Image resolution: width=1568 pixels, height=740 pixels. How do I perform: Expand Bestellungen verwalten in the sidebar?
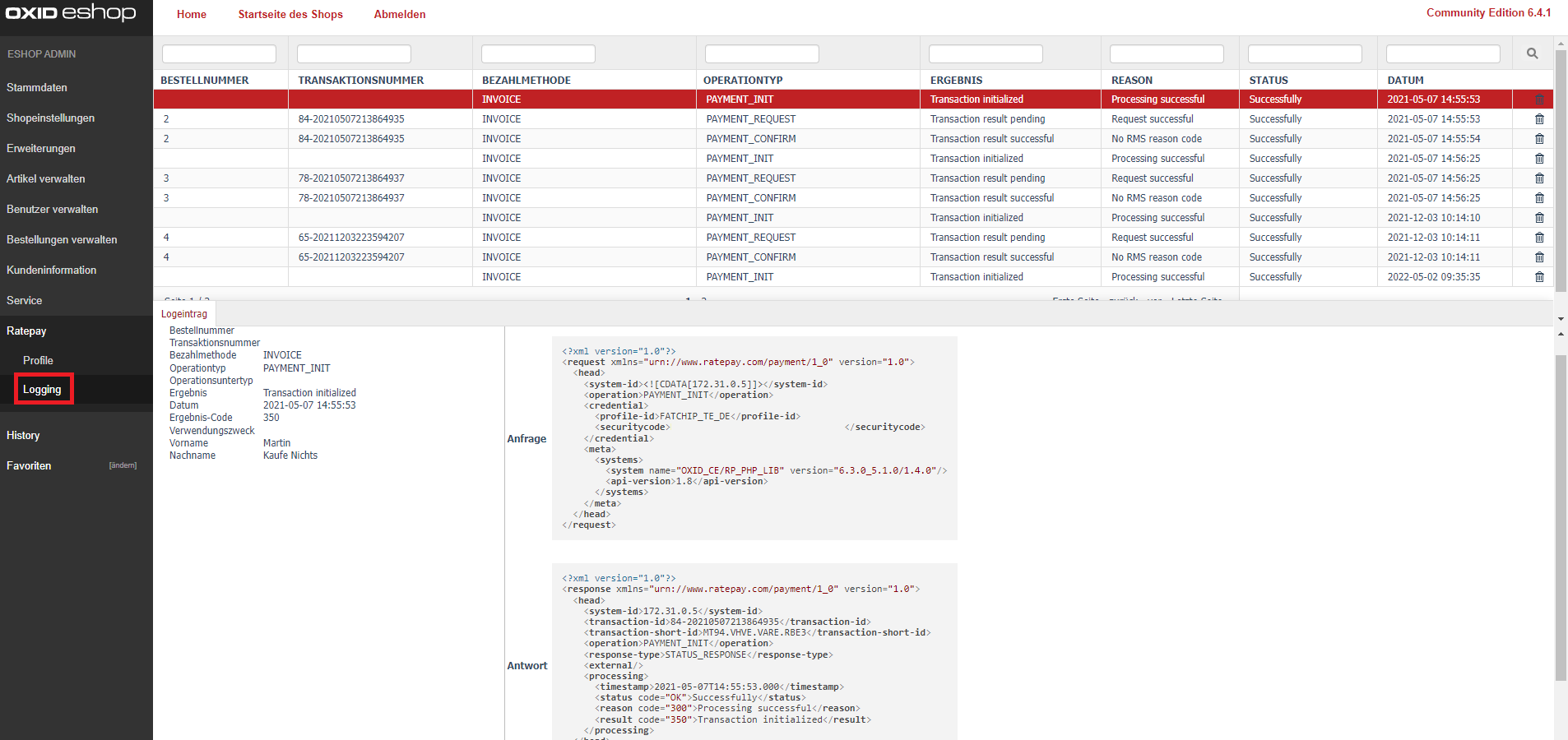pyautogui.click(x=62, y=239)
